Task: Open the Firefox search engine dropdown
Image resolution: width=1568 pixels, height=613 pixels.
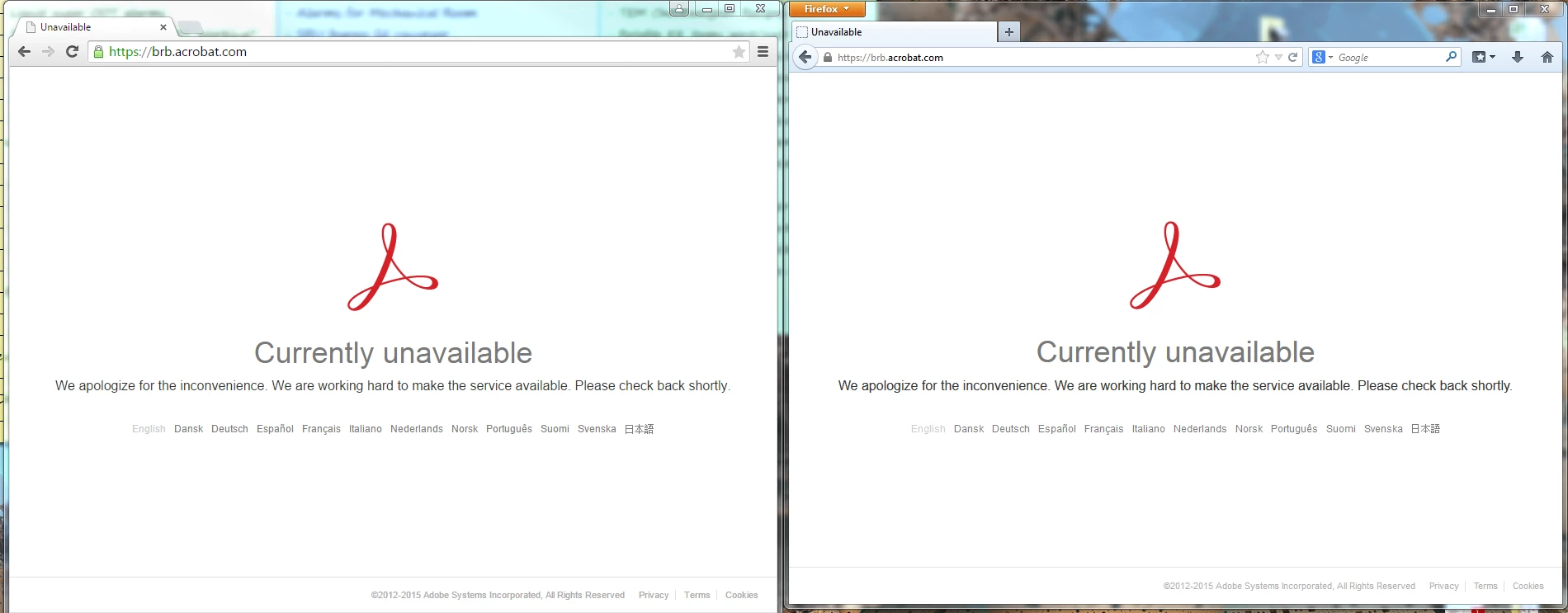Action: 1323,57
